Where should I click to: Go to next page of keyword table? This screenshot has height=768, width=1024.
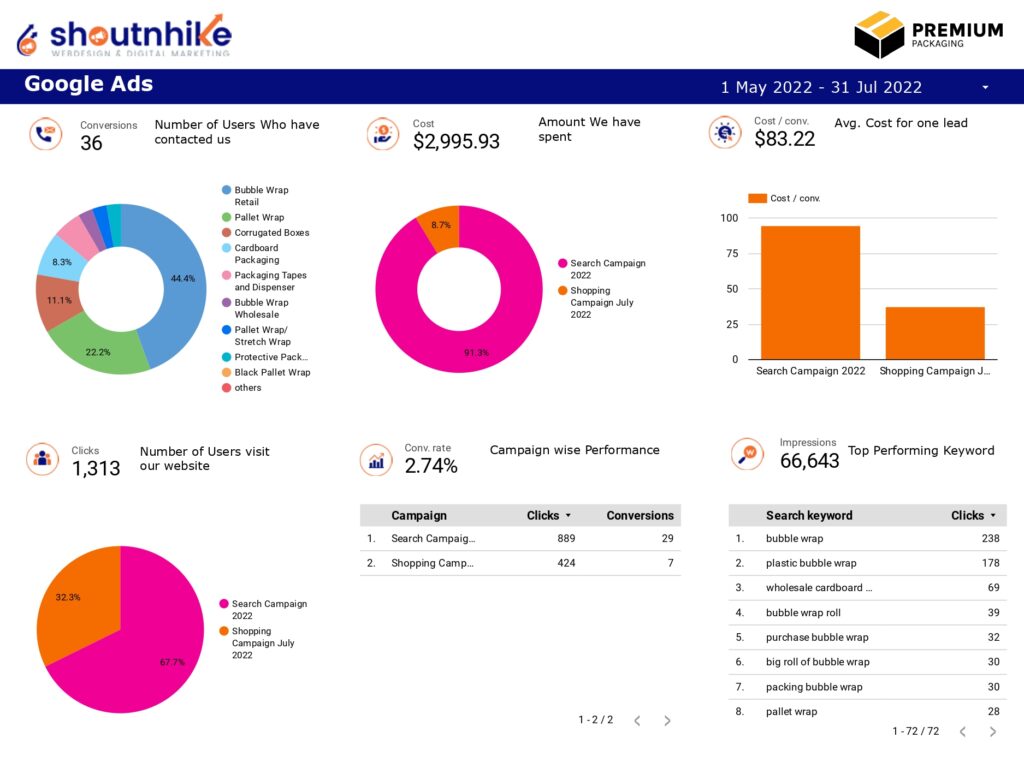coord(993,731)
